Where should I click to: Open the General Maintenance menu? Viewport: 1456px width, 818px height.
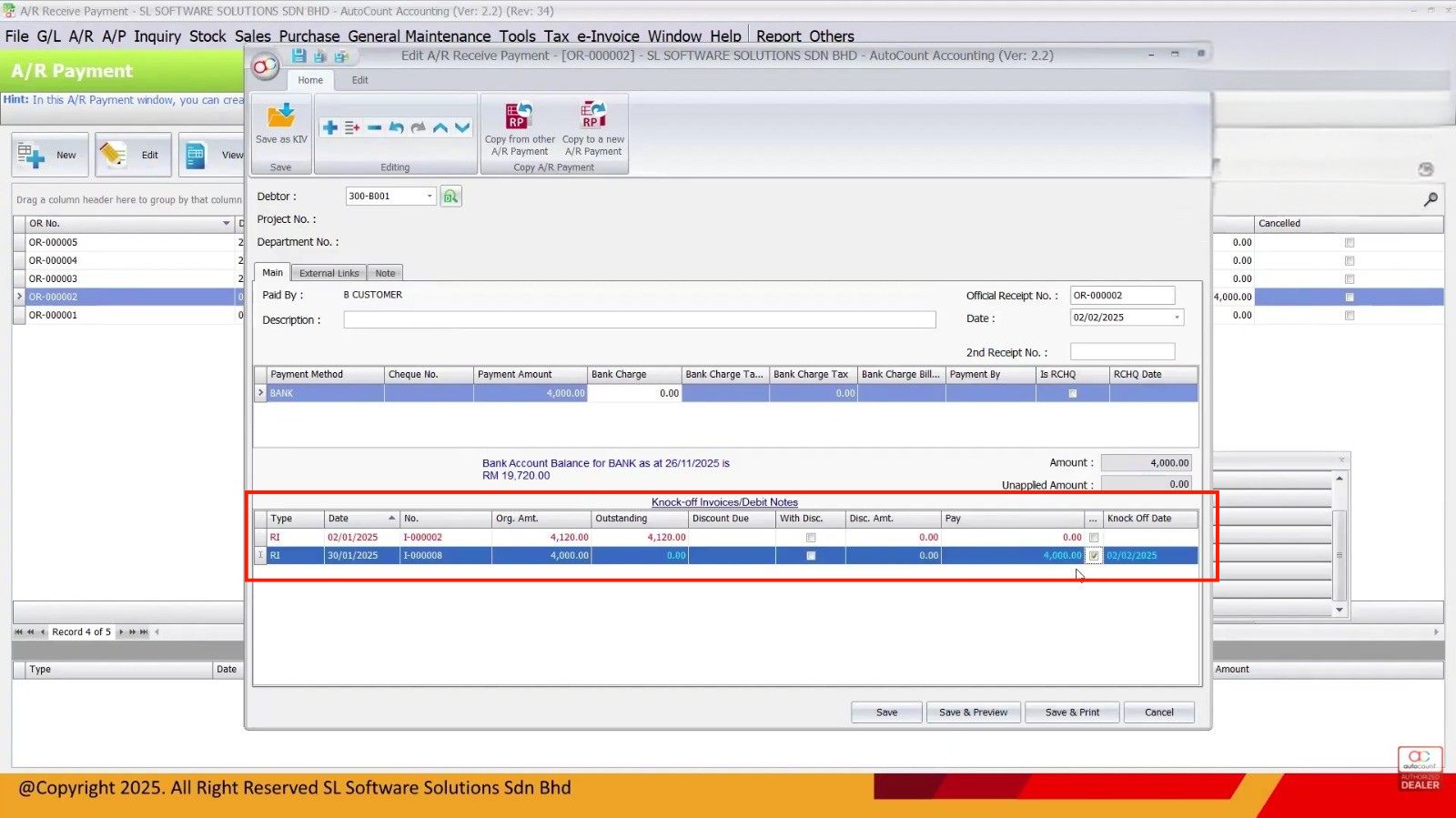420,36
